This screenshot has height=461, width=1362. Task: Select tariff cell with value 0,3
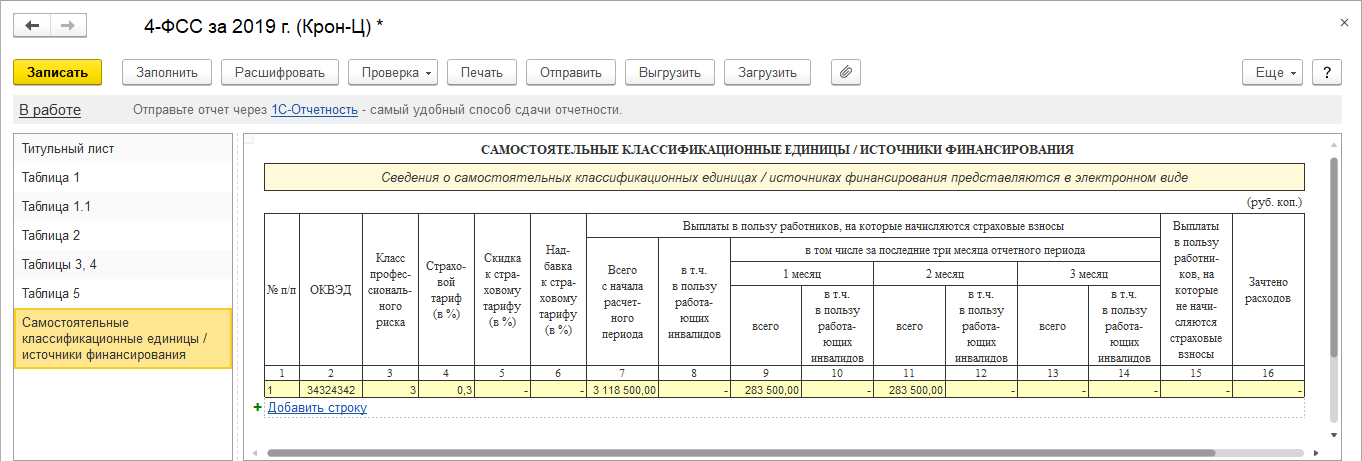(446, 390)
